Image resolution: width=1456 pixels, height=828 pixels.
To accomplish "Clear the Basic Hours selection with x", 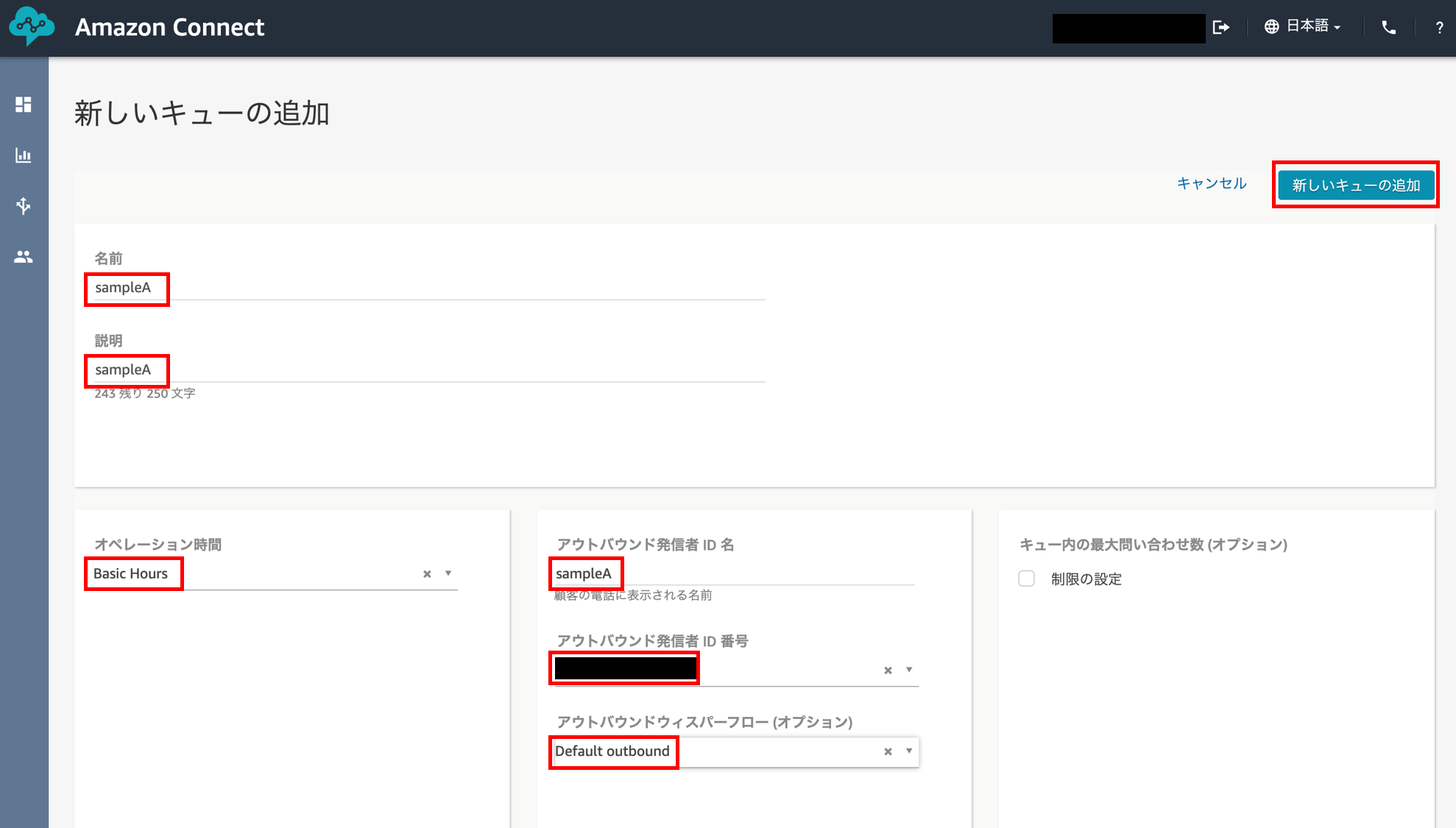I will [427, 574].
